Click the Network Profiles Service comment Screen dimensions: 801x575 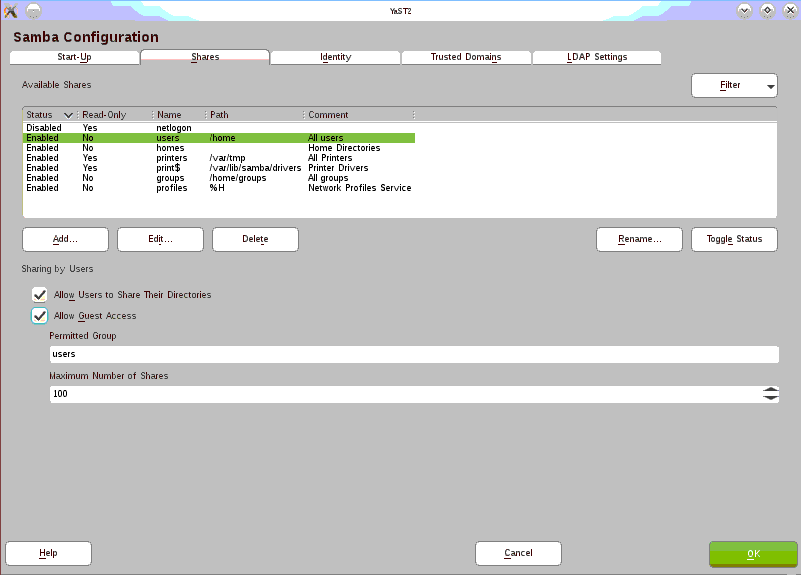pos(360,188)
